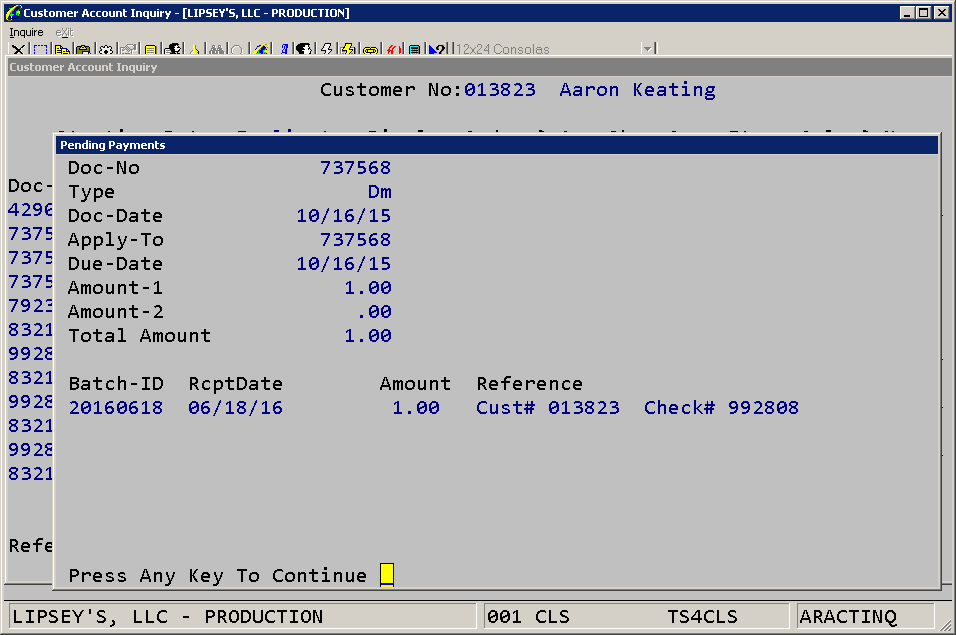Viewport: 956px width, 635px height.
Task: Click the Apply-To value 737568
Action: click(x=355, y=239)
